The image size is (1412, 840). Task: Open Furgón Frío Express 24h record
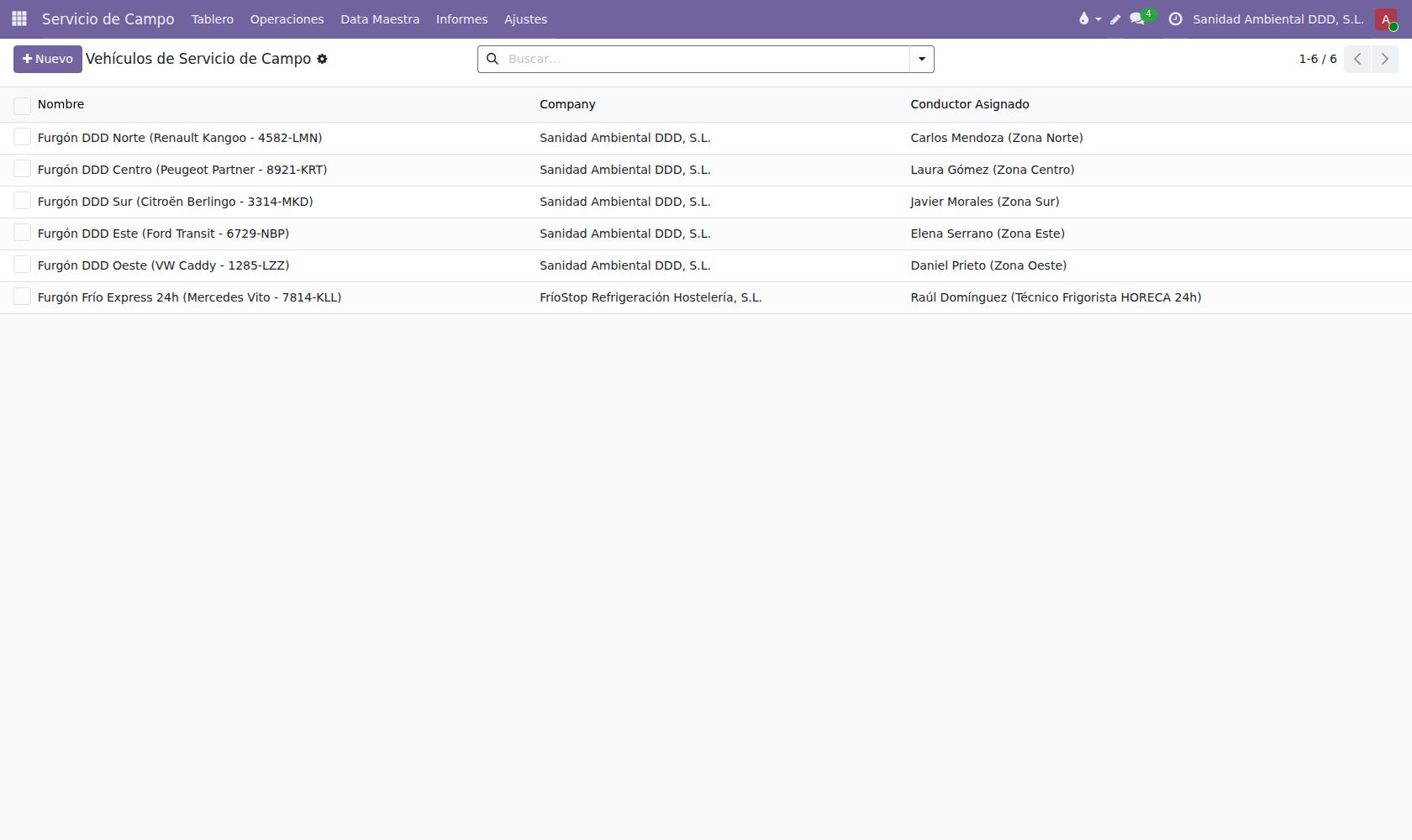click(x=189, y=297)
